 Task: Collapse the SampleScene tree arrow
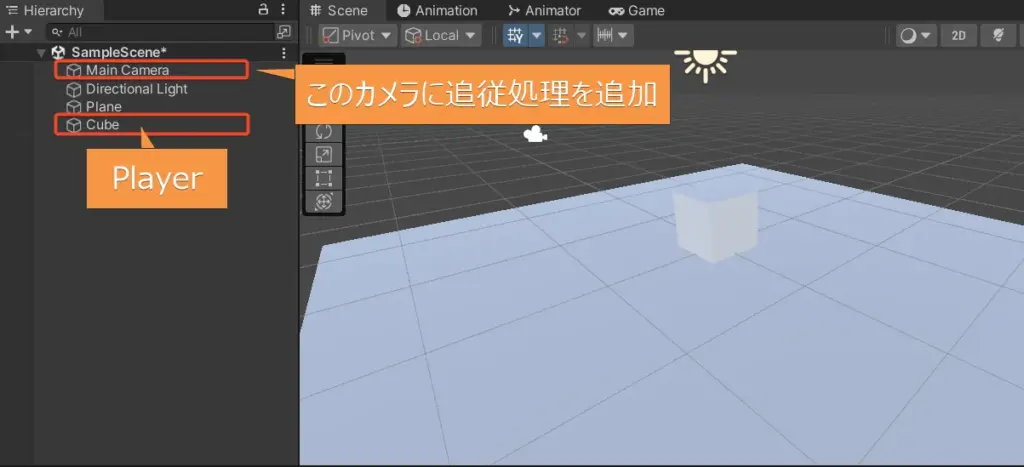(41, 53)
